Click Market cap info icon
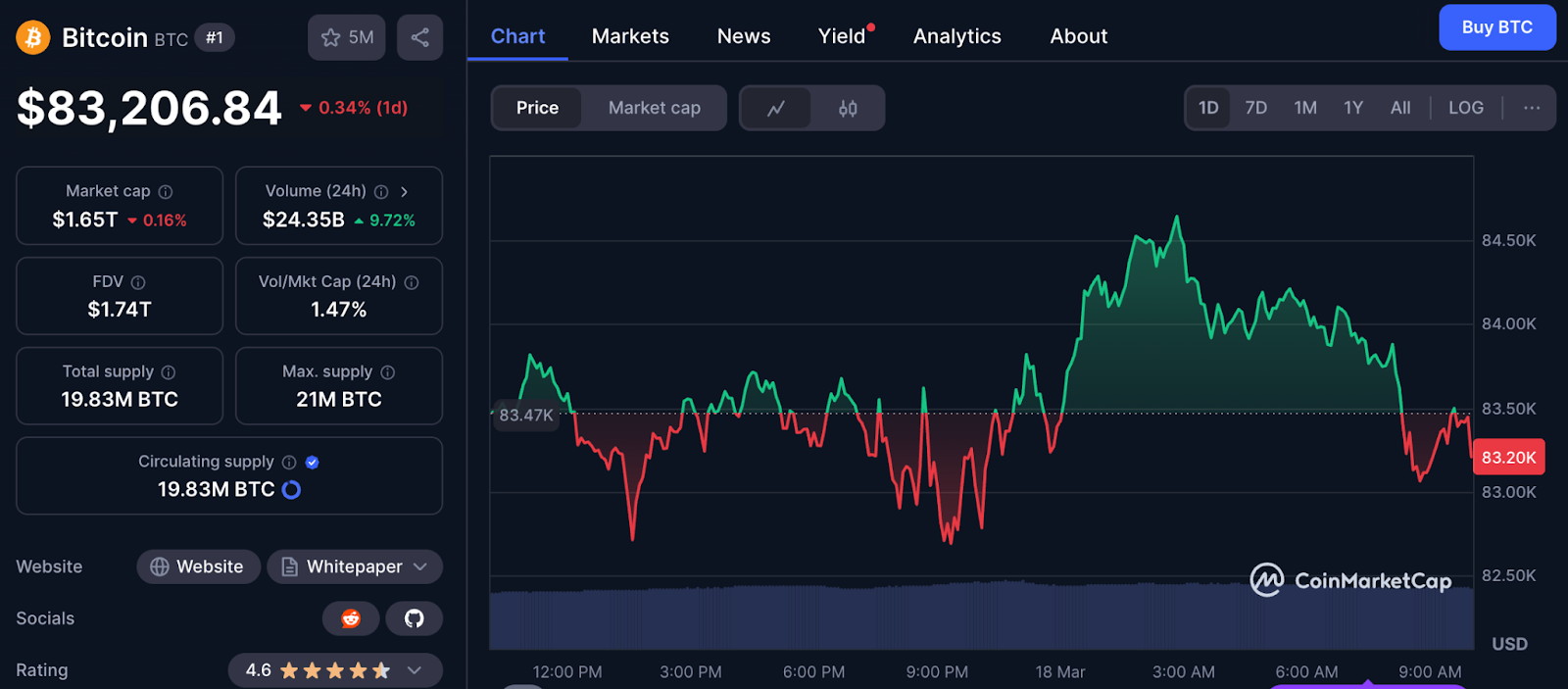The image size is (1568, 689). click(x=166, y=192)
